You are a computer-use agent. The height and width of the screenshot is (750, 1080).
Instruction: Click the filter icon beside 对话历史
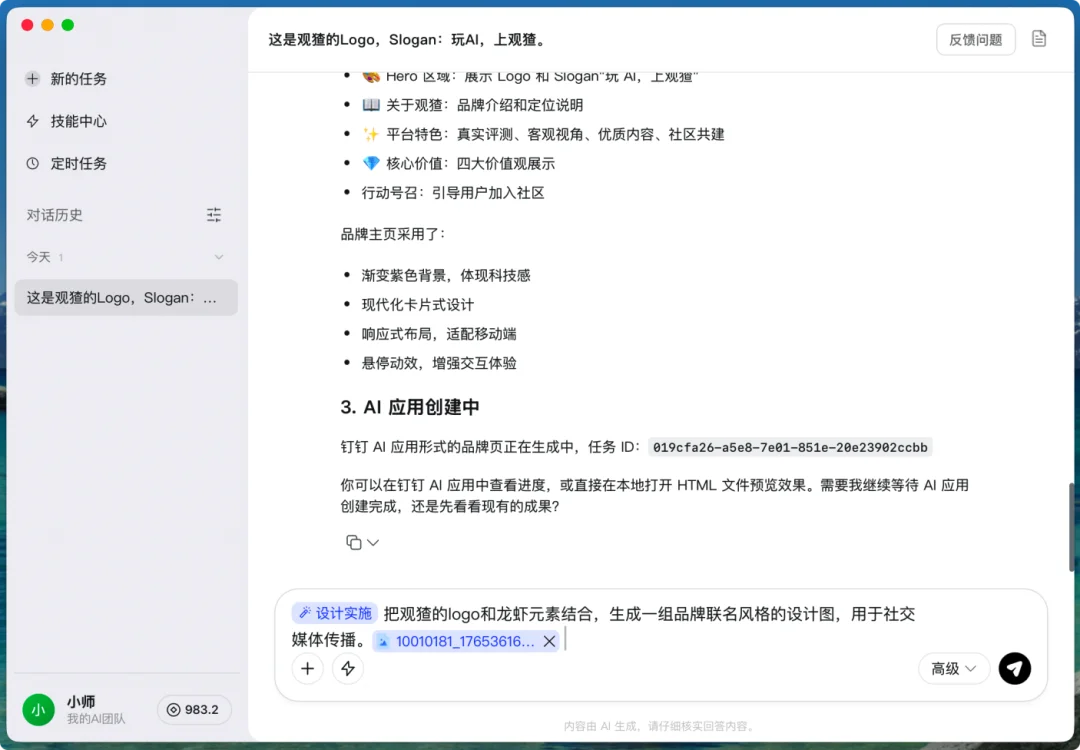pyautogui.click(x=213, y=214)
